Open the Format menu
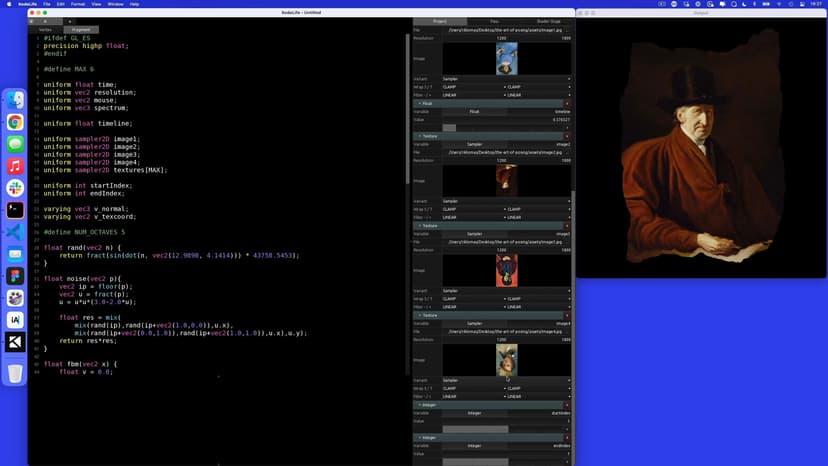 coord(78,4)
